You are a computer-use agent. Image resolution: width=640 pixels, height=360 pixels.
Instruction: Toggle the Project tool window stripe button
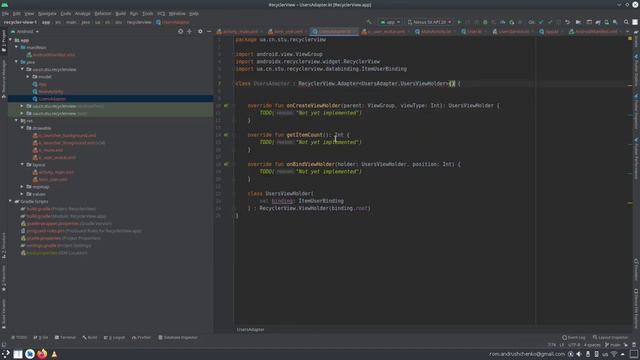click(4, 41)
